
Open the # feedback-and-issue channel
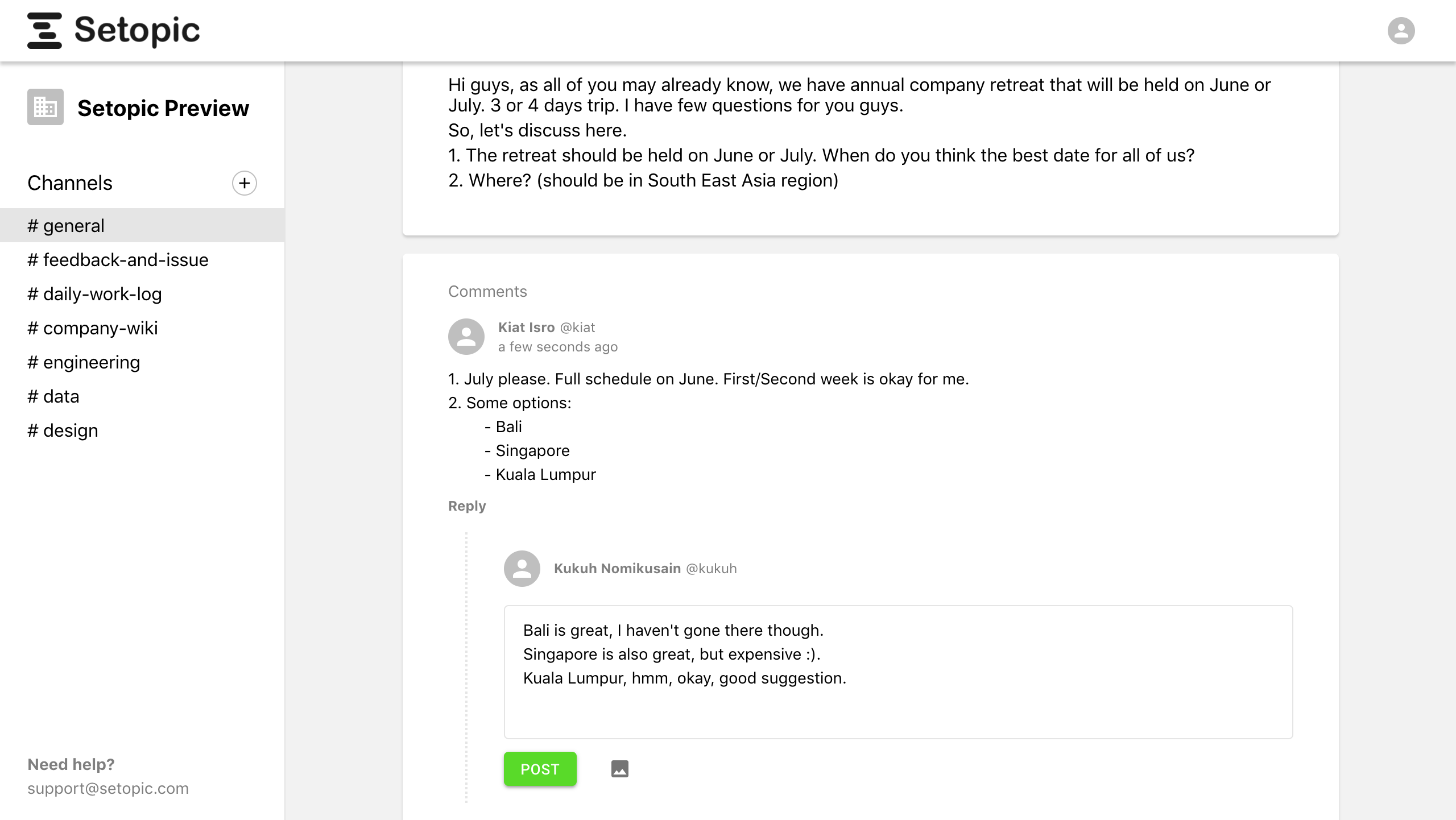click(x=118, y=260)
